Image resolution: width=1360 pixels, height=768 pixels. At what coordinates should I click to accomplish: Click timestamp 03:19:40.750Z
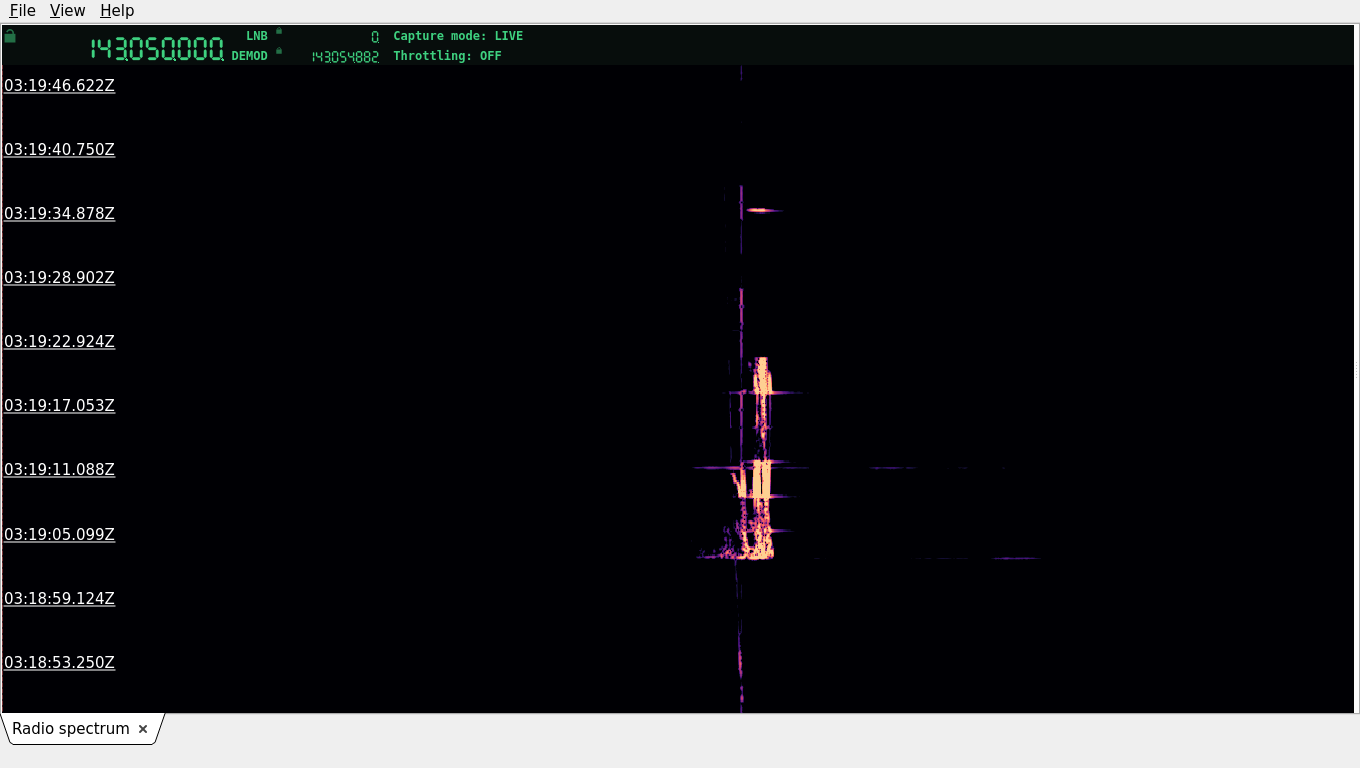pos(60,150)
